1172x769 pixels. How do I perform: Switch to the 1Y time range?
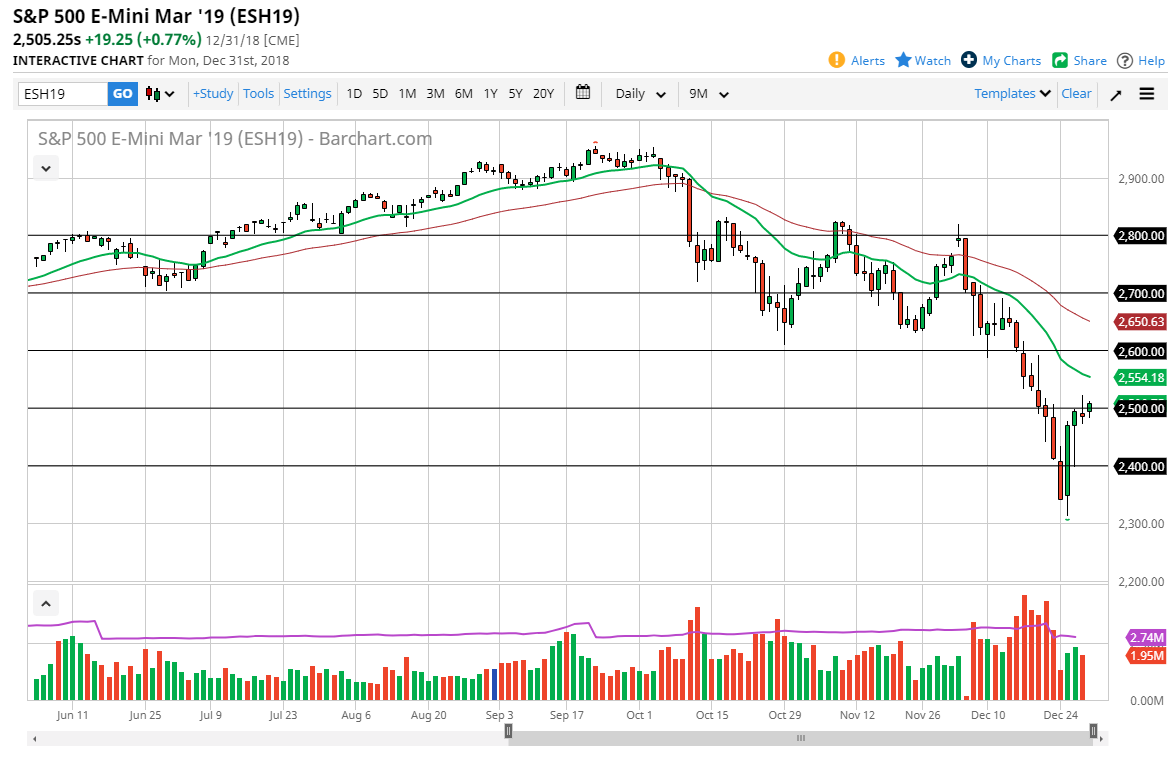(489, 93)
